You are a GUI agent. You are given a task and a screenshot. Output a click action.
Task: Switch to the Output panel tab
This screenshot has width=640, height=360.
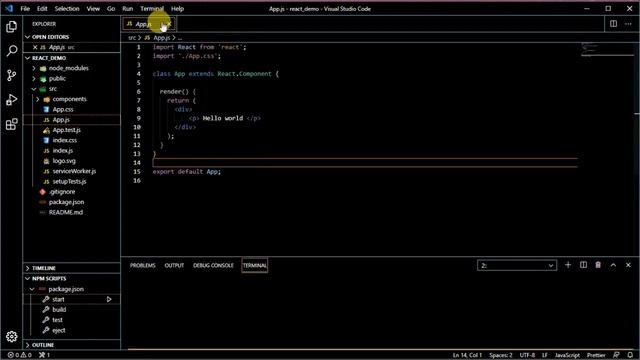(x=174, y=265)
